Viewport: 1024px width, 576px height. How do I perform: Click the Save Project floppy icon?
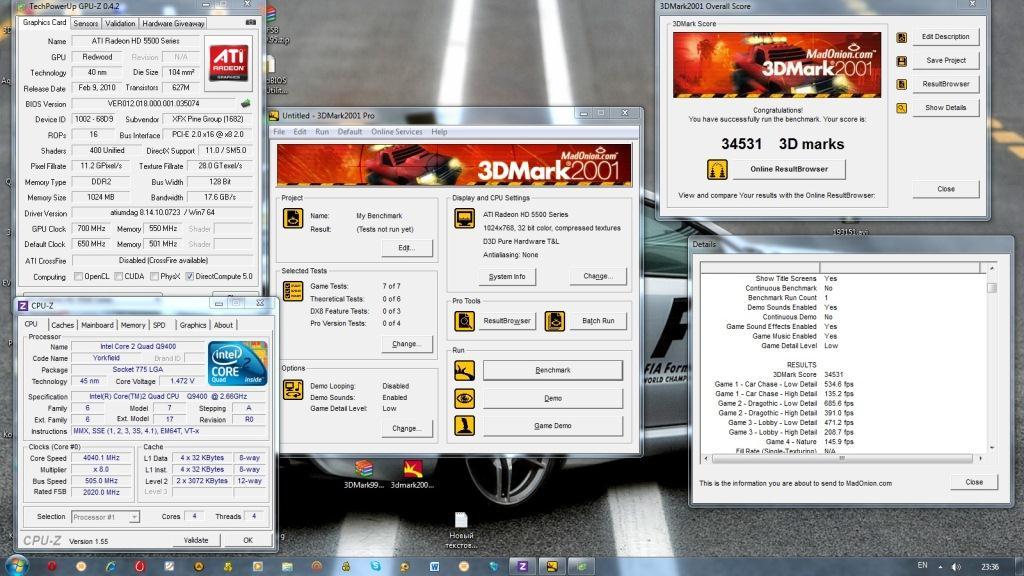(x=901, y=61)
